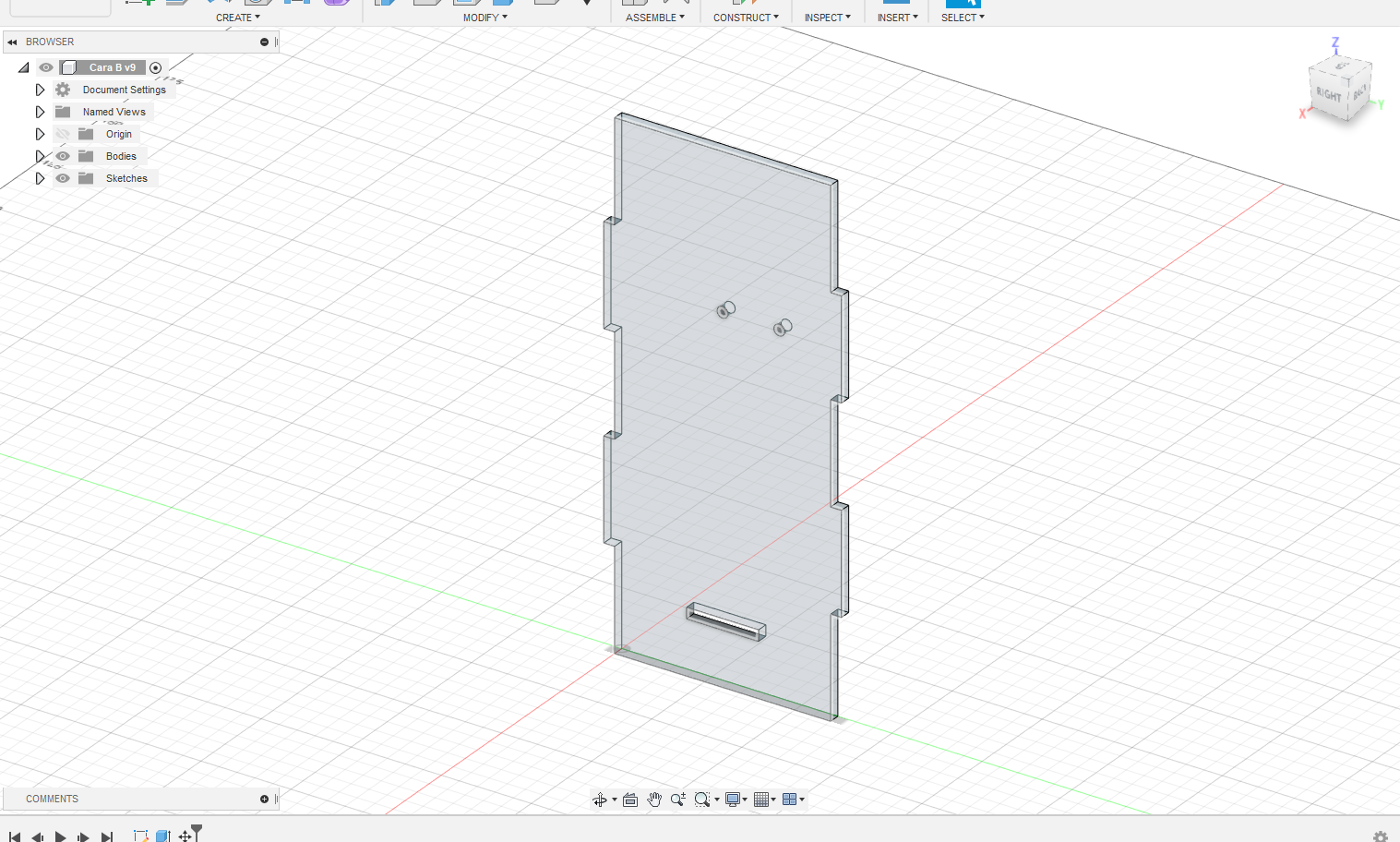Image resolution: width=1400 pixels, height=842 pixels.
Task: Select Sketches label in browser tree
Action: pyautogui.click(x=126, y=178)
